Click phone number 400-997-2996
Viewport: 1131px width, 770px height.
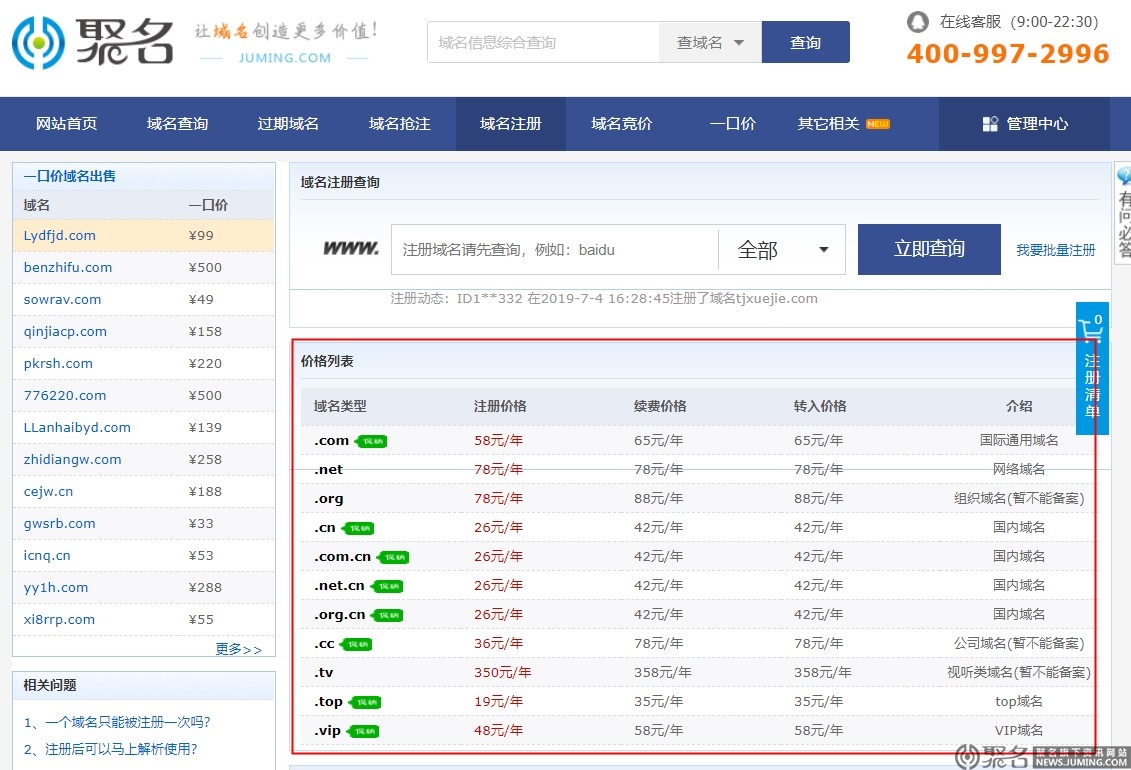[1008, 53]
